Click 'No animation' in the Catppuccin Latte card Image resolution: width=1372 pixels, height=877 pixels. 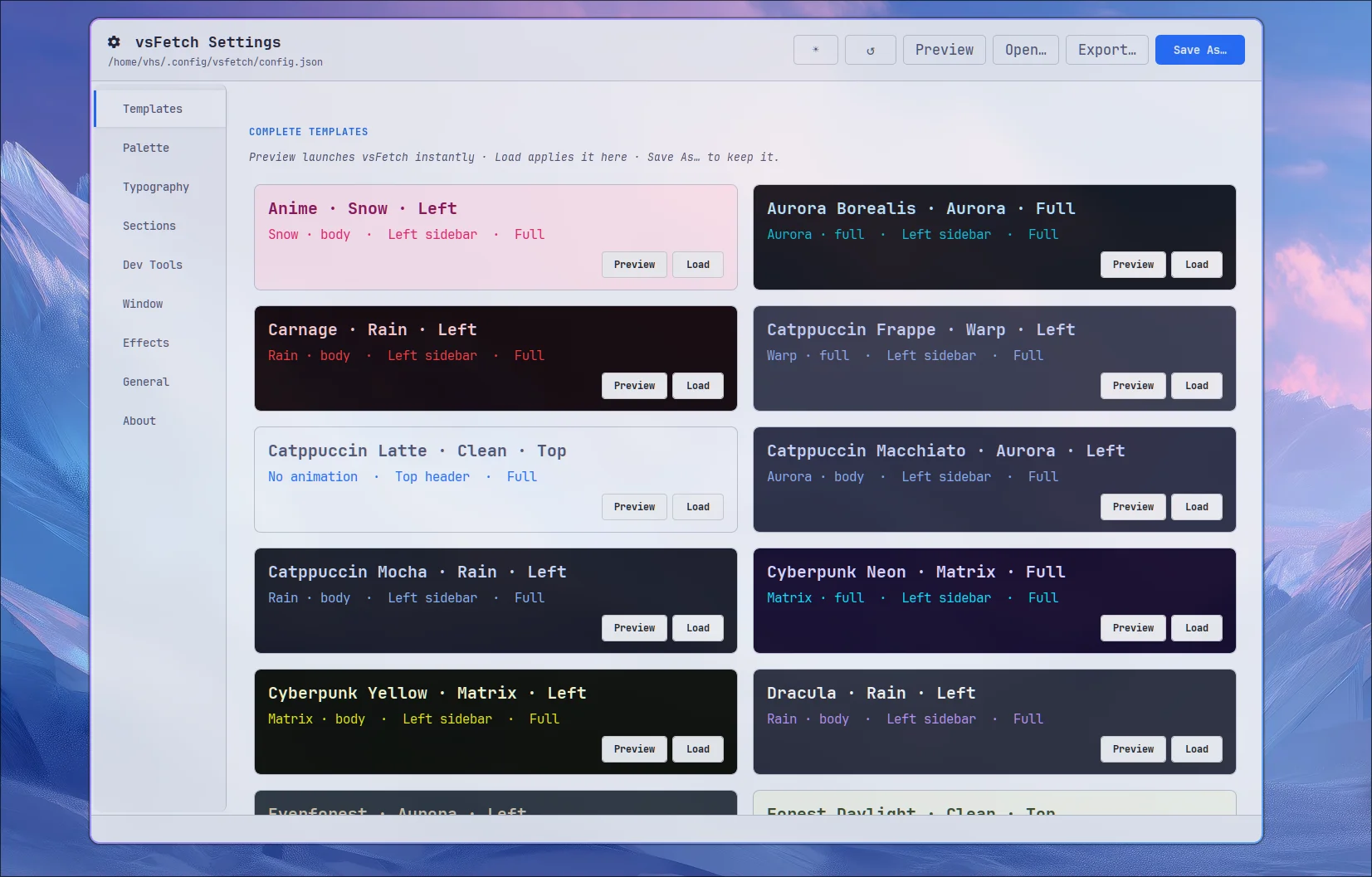pyautogui.click(x=313, y=476)
